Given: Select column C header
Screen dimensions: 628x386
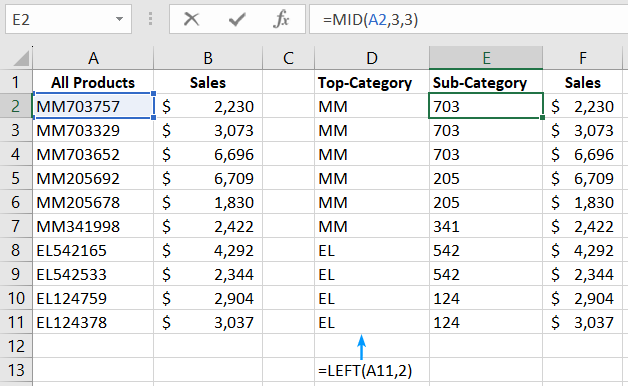Looking at the screenshot, I should coord(288,58).
